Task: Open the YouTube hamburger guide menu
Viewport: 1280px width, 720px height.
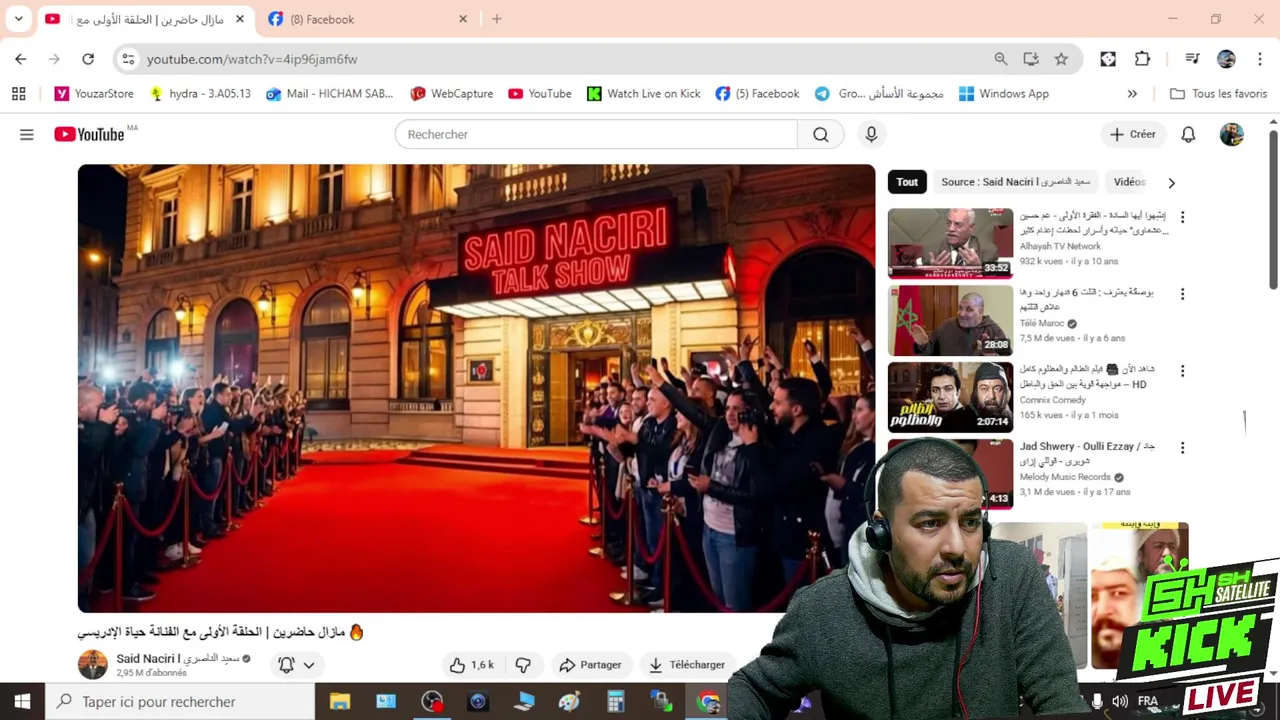Action: (27, 134)
